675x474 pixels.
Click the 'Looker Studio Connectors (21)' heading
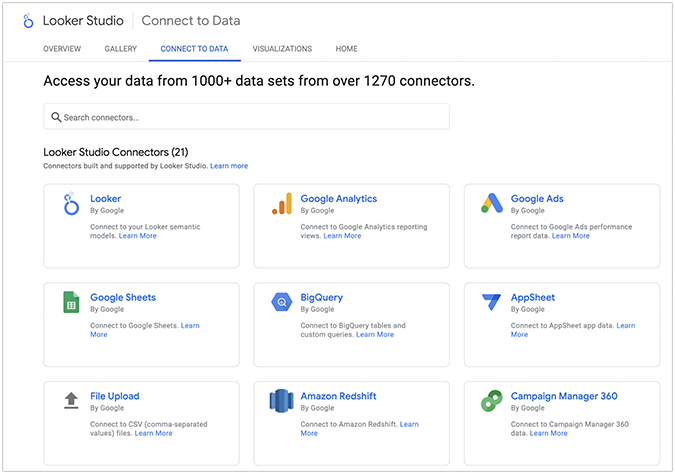coord(116,152)
